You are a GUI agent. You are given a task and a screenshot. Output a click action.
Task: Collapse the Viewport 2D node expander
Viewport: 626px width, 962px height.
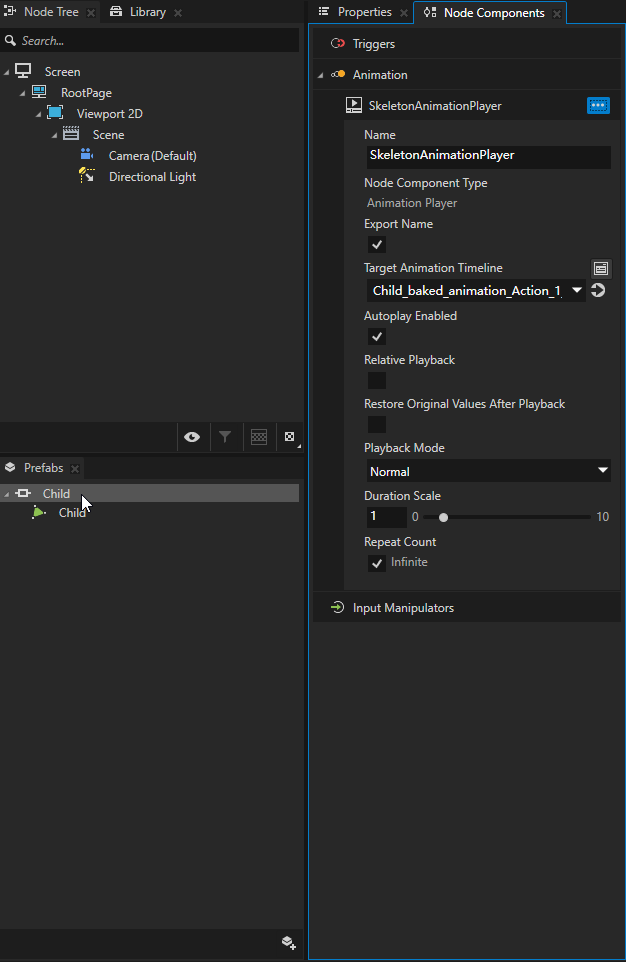[x=38, y=114]
